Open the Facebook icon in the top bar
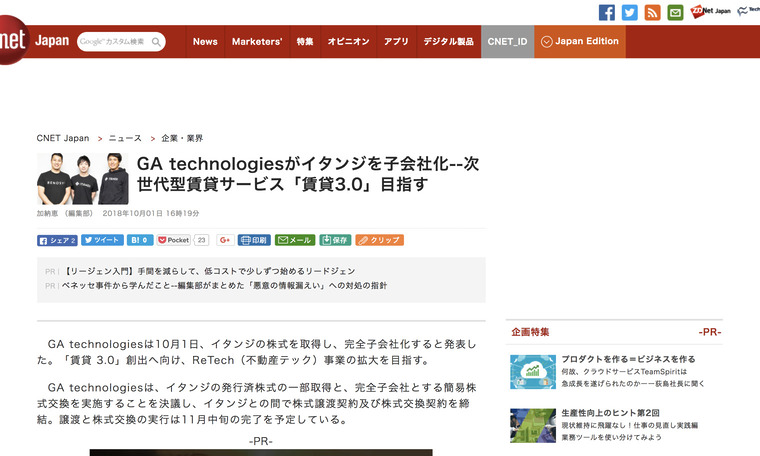 tap(606, 12)
